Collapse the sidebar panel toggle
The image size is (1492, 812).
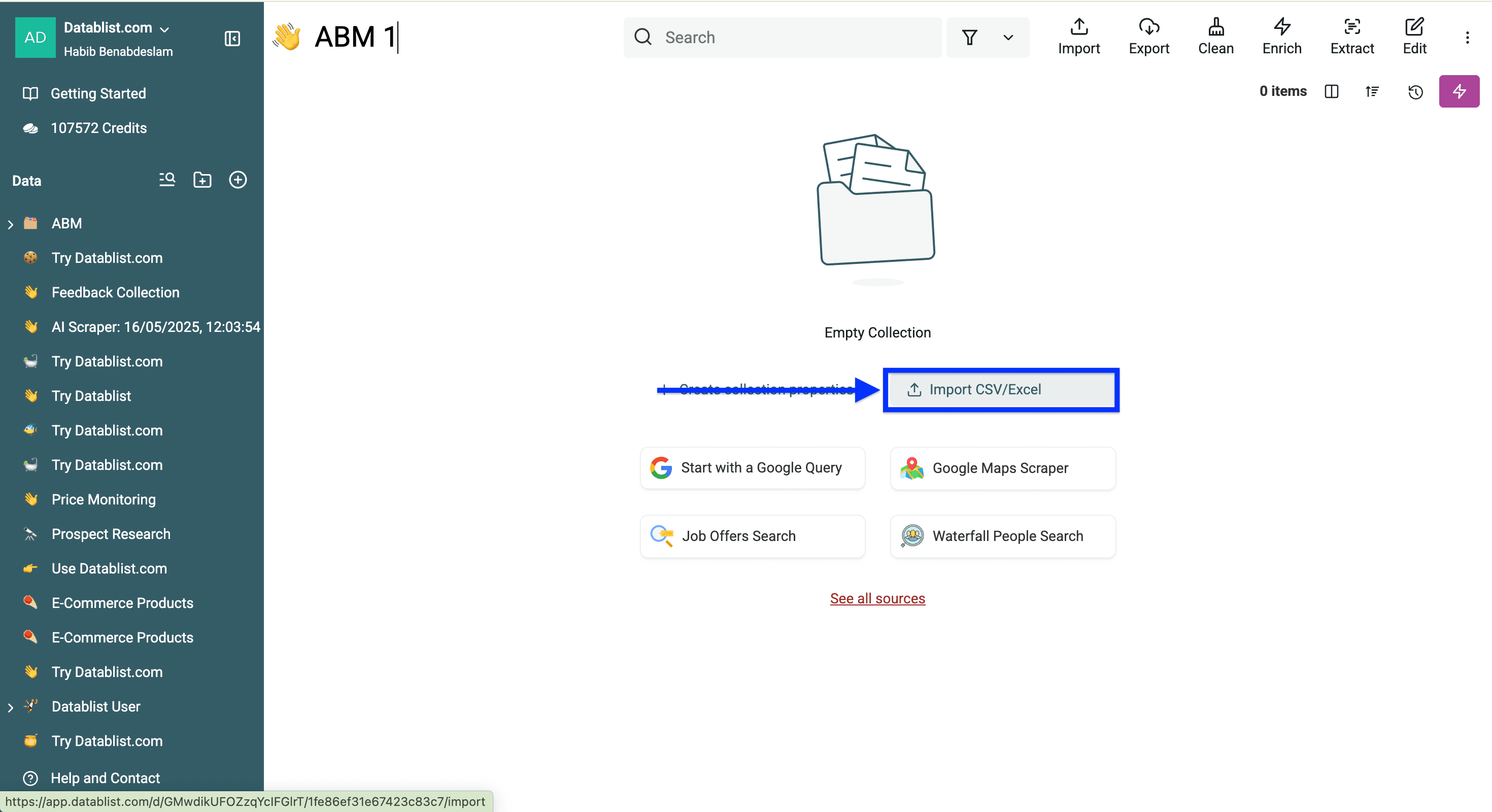232,39
